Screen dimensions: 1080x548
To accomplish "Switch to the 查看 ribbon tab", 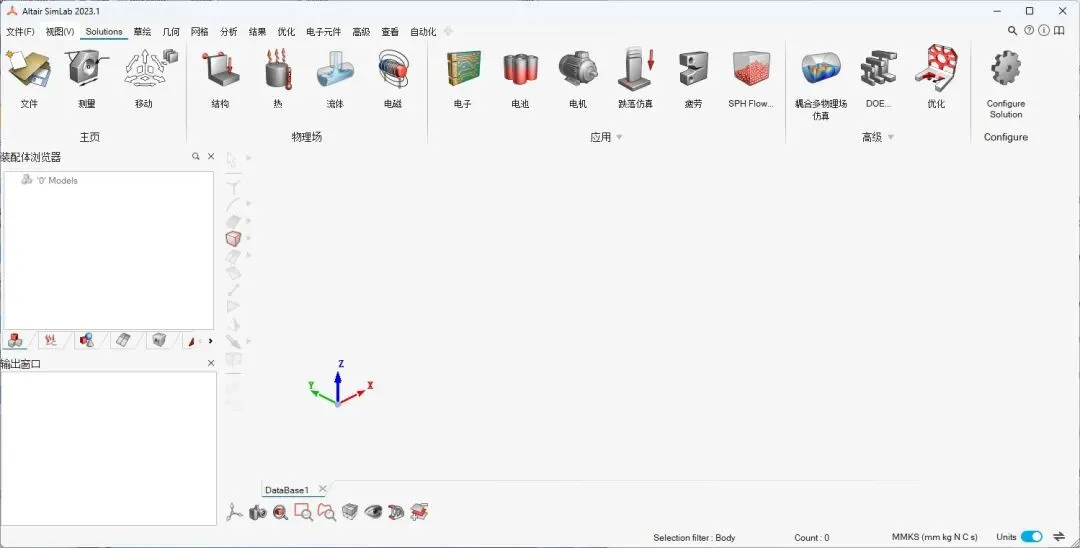I will 390,32.
